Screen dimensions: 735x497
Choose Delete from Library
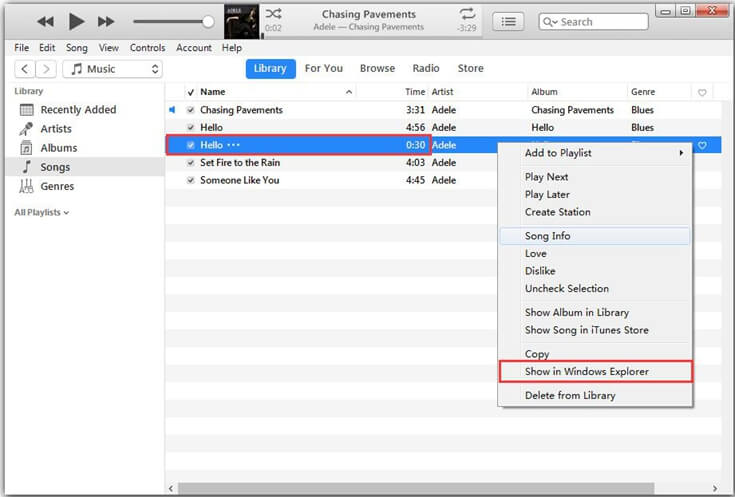(x=595, y=395)
